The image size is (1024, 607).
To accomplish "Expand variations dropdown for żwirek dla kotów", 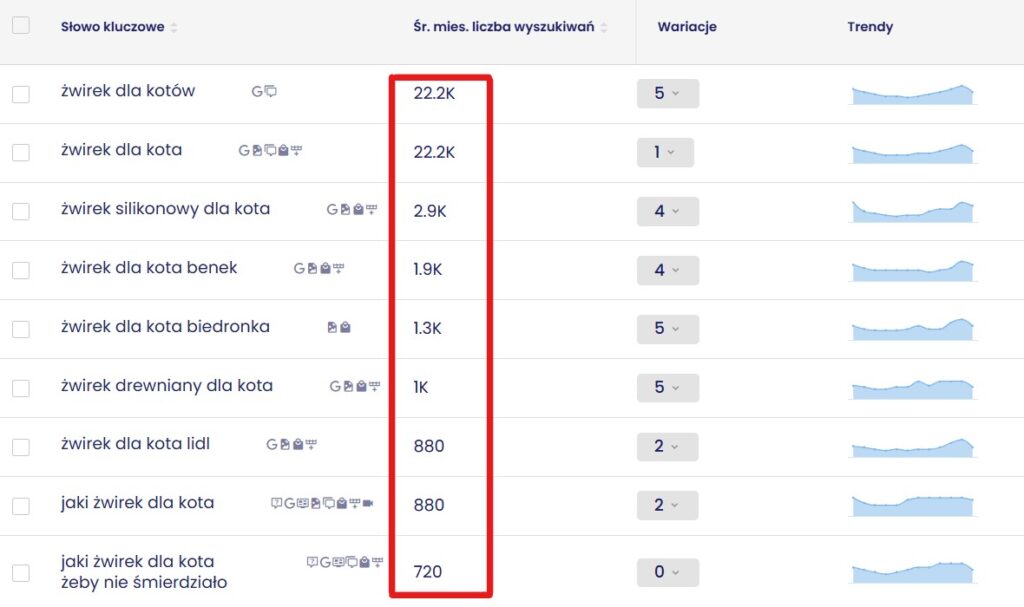I will [667, 93].
